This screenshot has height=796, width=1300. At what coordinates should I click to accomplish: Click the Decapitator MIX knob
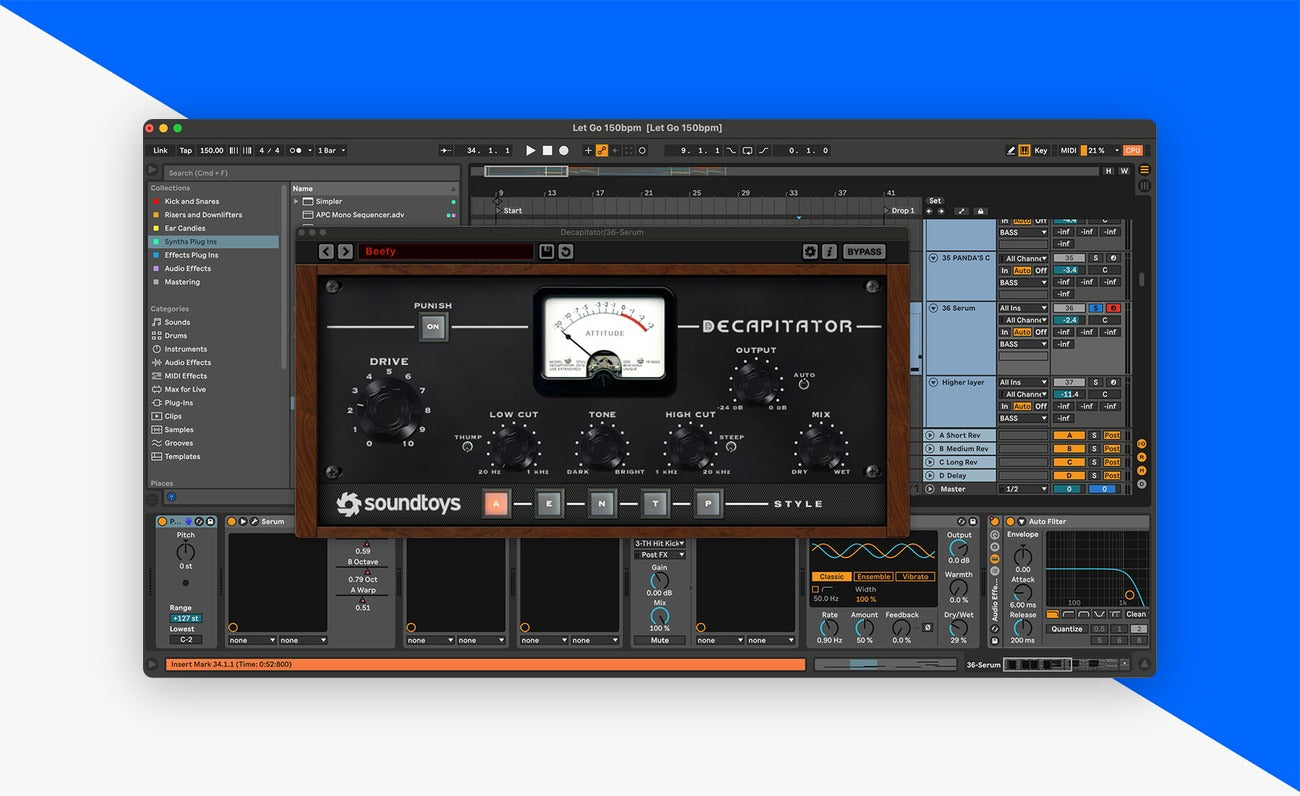click(x=820, y=446)
